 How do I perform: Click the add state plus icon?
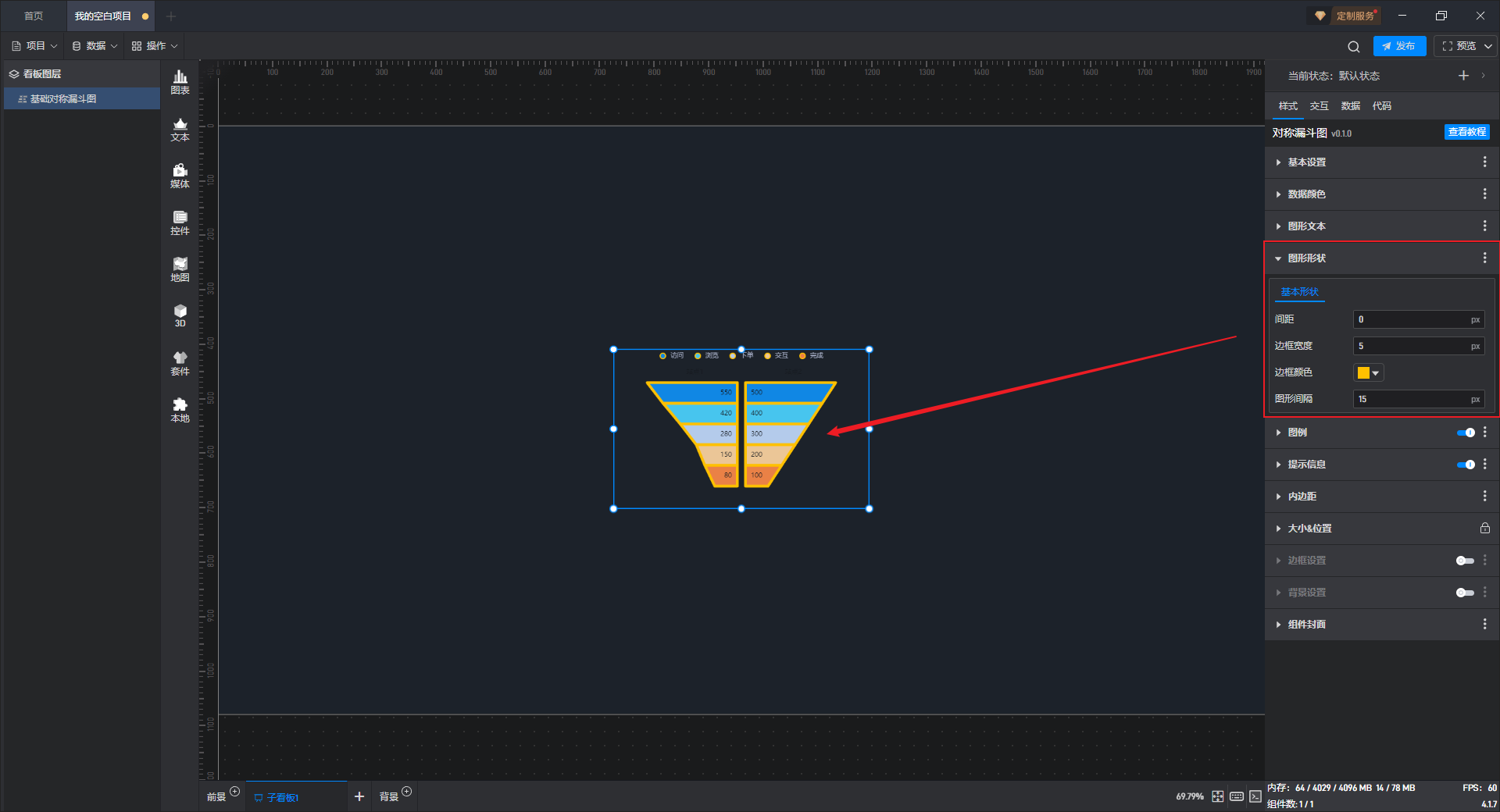1463,76
